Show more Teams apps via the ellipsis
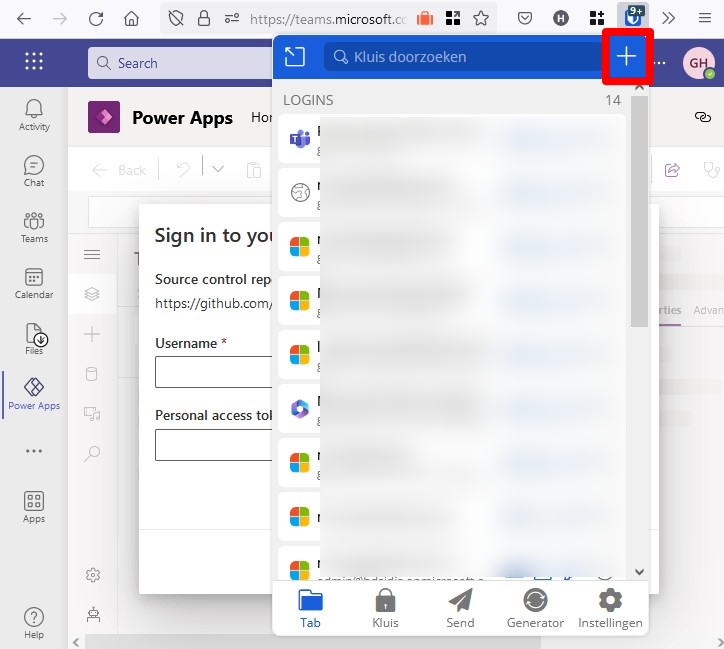724x649 pixels. pyautogui.click(x=34, y=451)
